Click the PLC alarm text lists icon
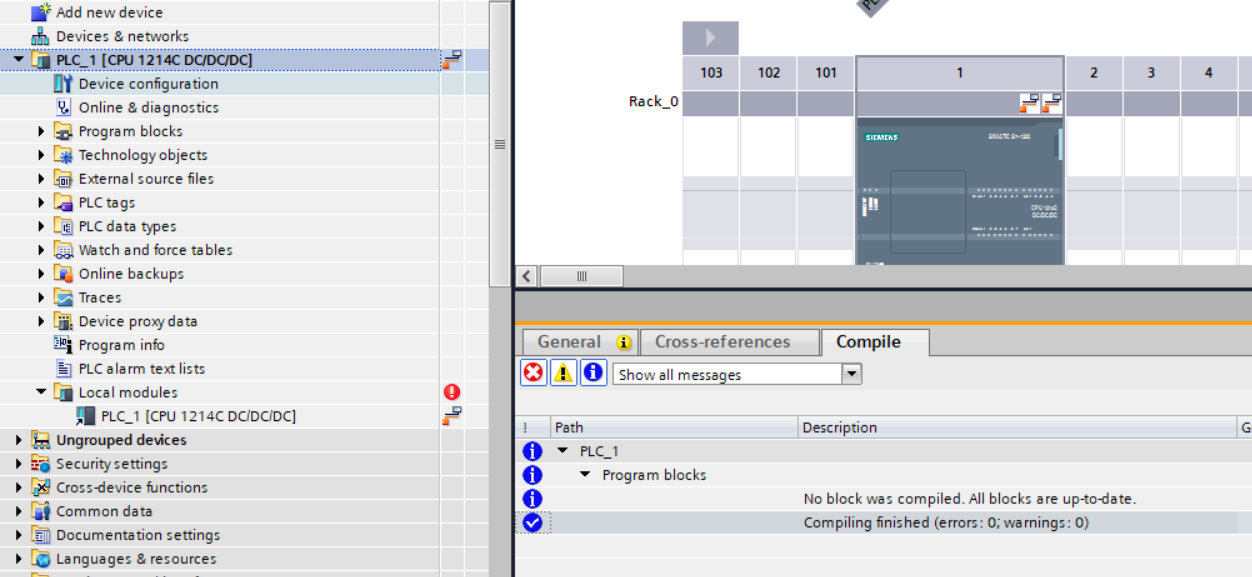Image resolution: width=1252 pixels, height=577 pixels. point(63,369)
